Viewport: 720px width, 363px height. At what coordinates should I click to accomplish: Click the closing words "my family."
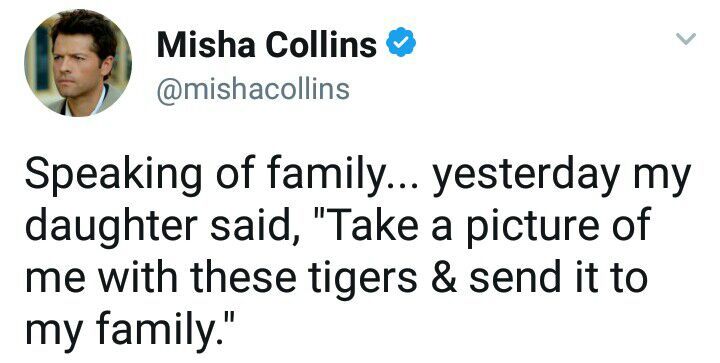click(130, 328)
